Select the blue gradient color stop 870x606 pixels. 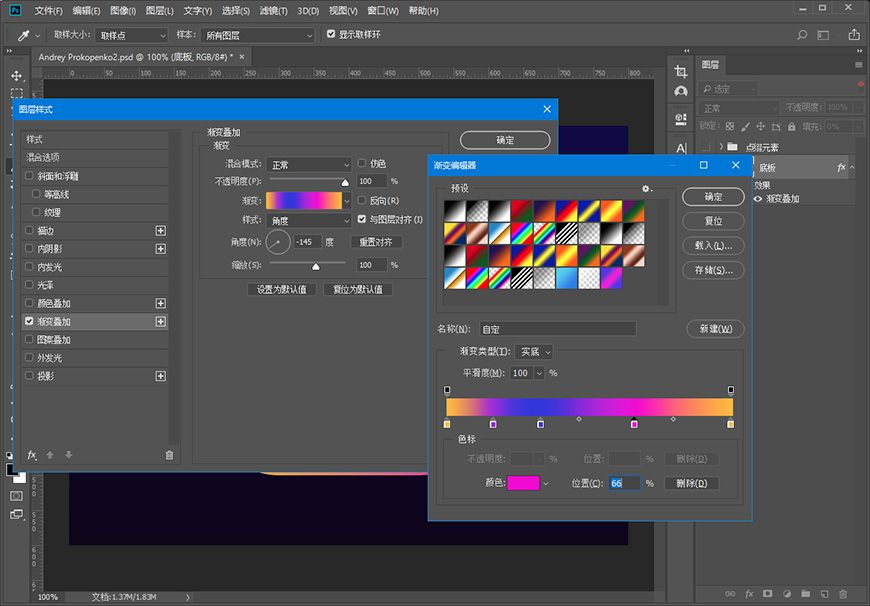pyautogui.click(x=540, y=423)
